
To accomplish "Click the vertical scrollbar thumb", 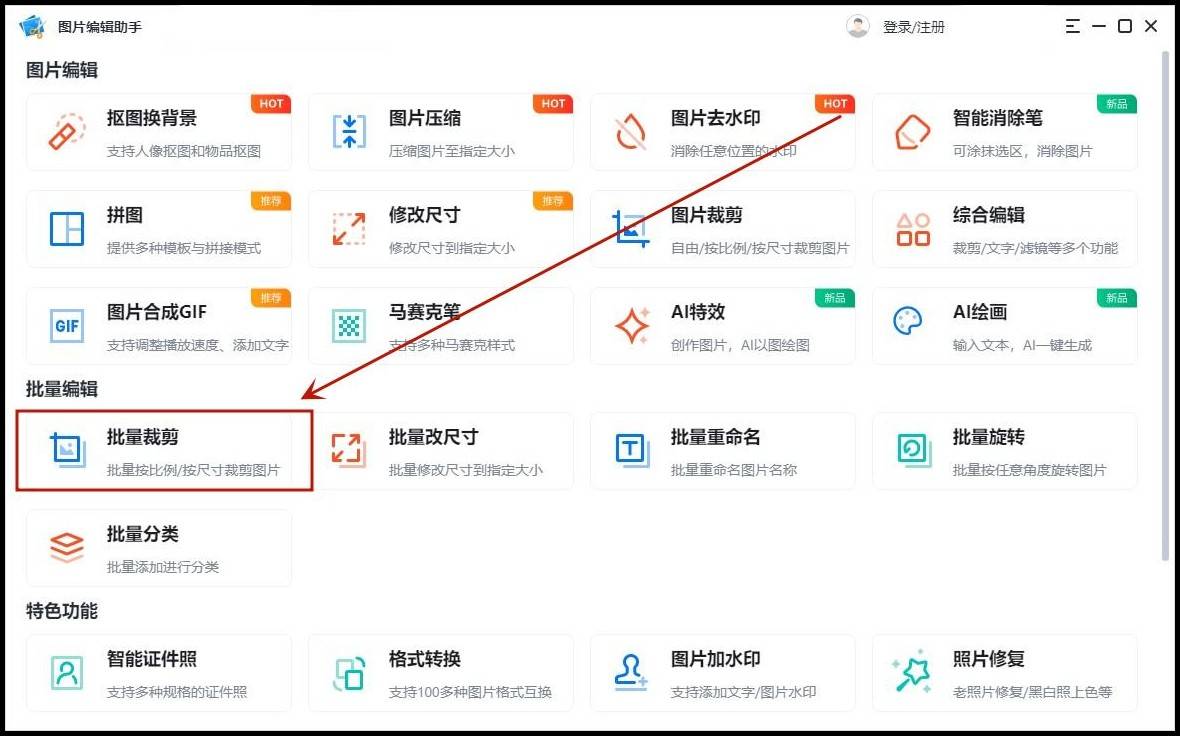I will (1166, 305).
